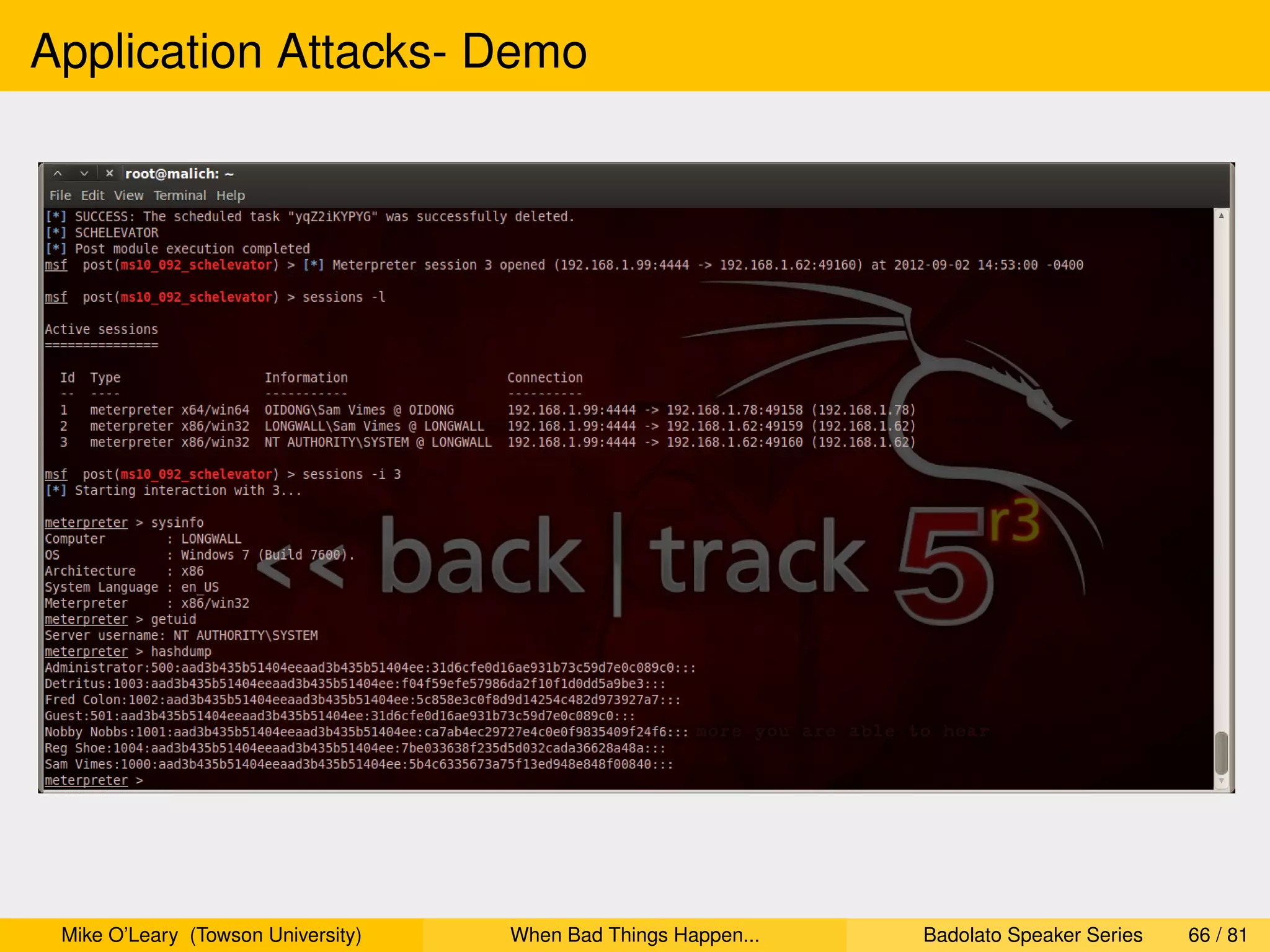The height and width of the screenshot is (952, 1270).
Task: Click 'Server username: NT AUTHORITY\SYSTEM' line
Action: point(181,636)
